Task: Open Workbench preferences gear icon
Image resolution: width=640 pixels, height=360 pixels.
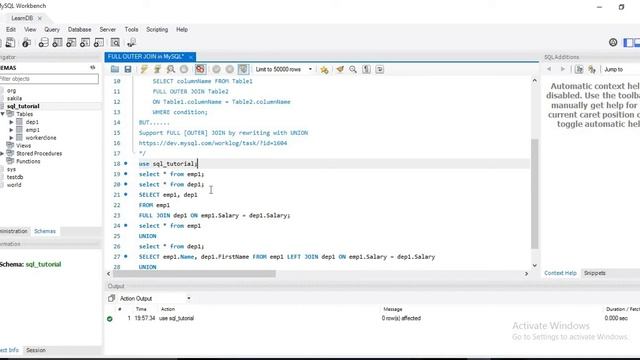Action: (613, 42)
